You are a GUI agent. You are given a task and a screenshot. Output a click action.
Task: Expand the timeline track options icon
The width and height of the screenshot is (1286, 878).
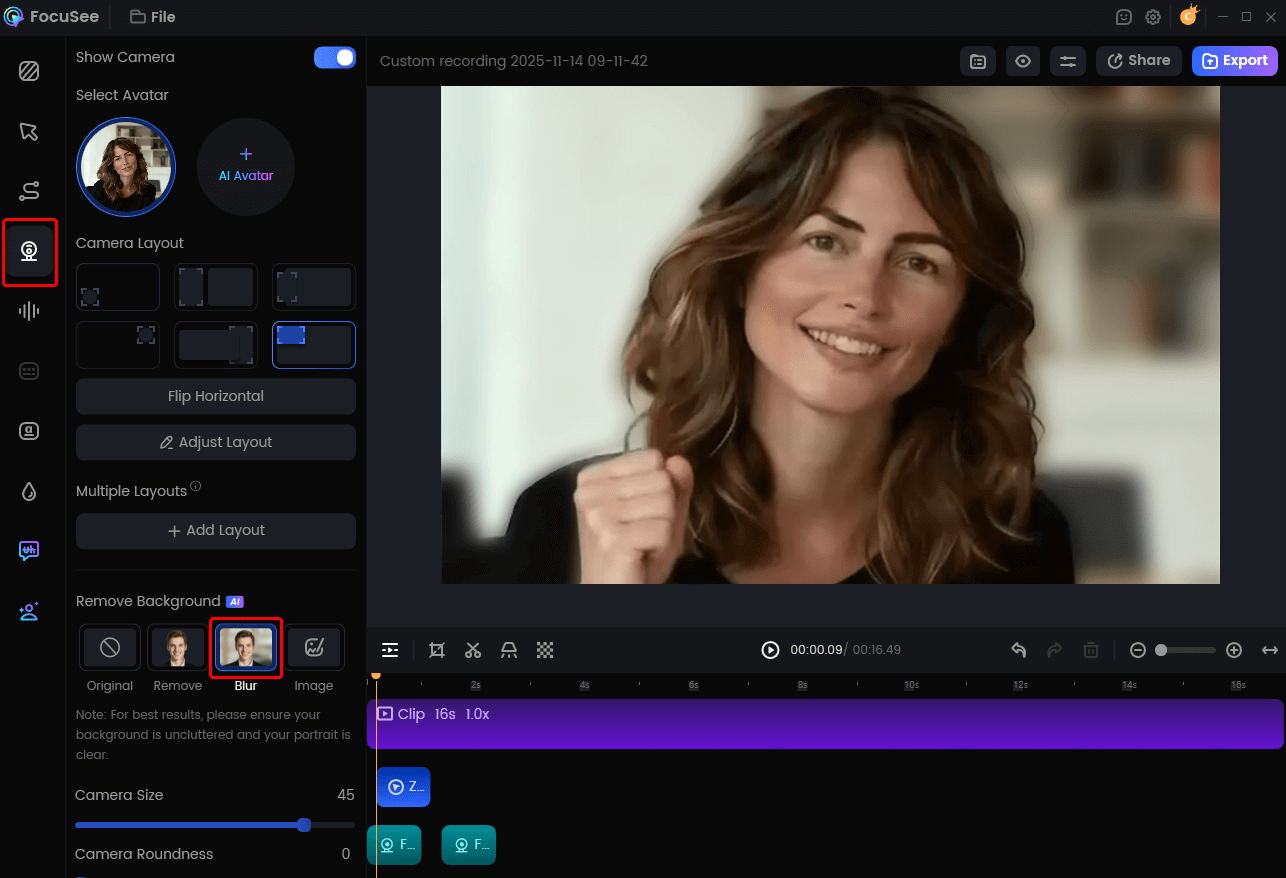click(x=390, y=650)
